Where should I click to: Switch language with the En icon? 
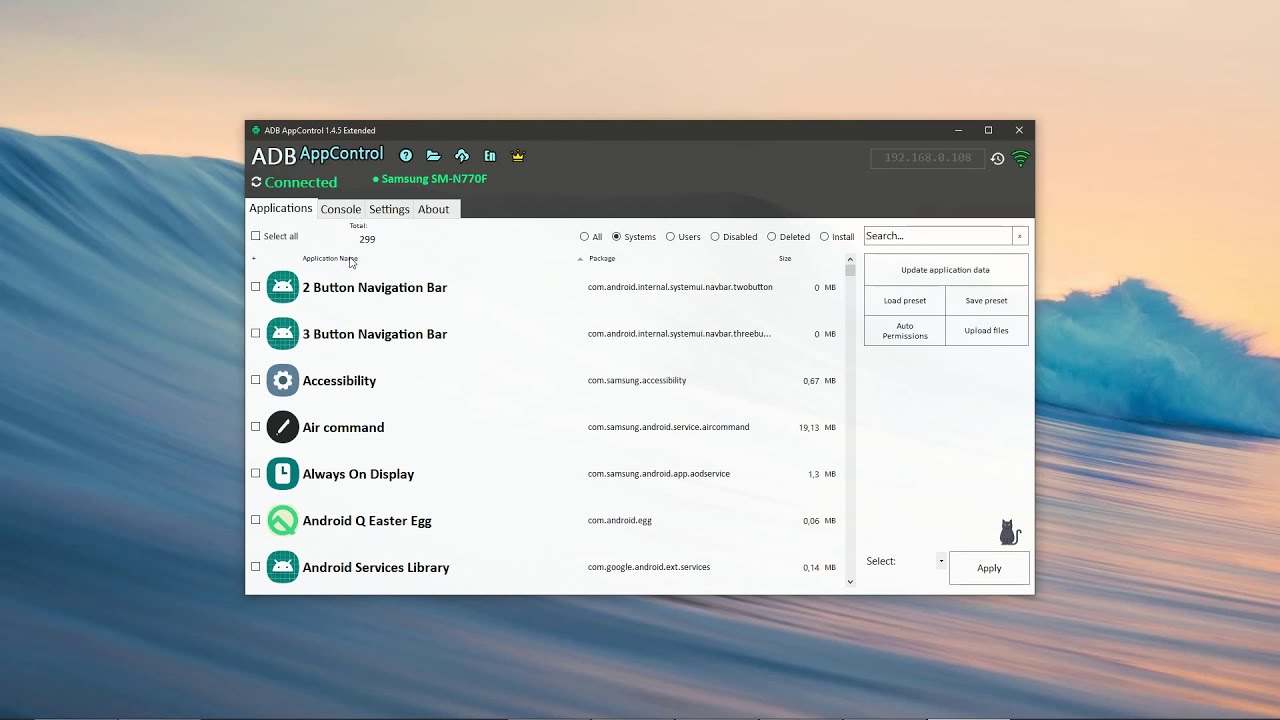pos(490,156)
